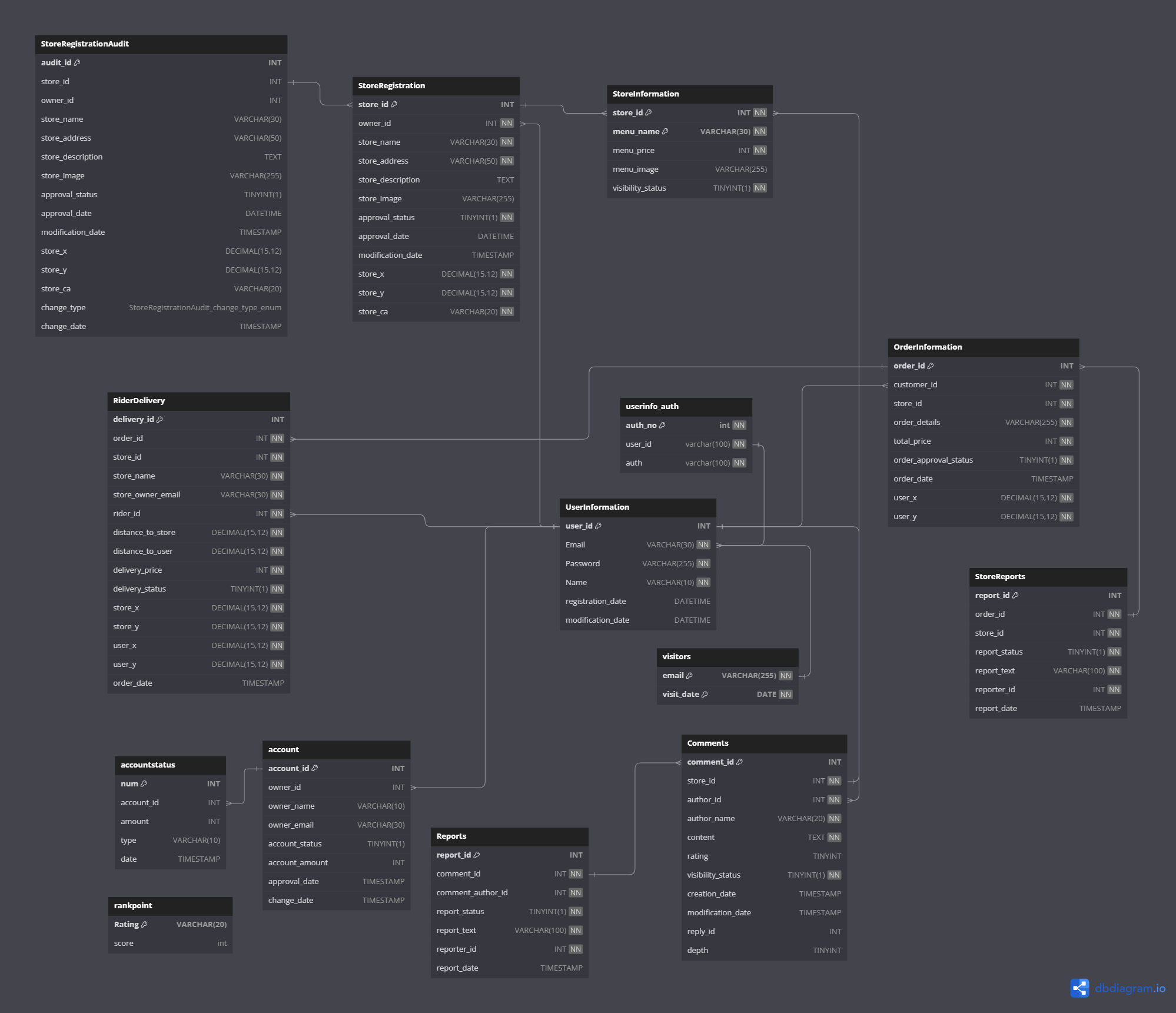The height and width of the screenshot is (1013, 1176).
Task: Click the dbdiagram.io share logo icon
Action: 1079,988
